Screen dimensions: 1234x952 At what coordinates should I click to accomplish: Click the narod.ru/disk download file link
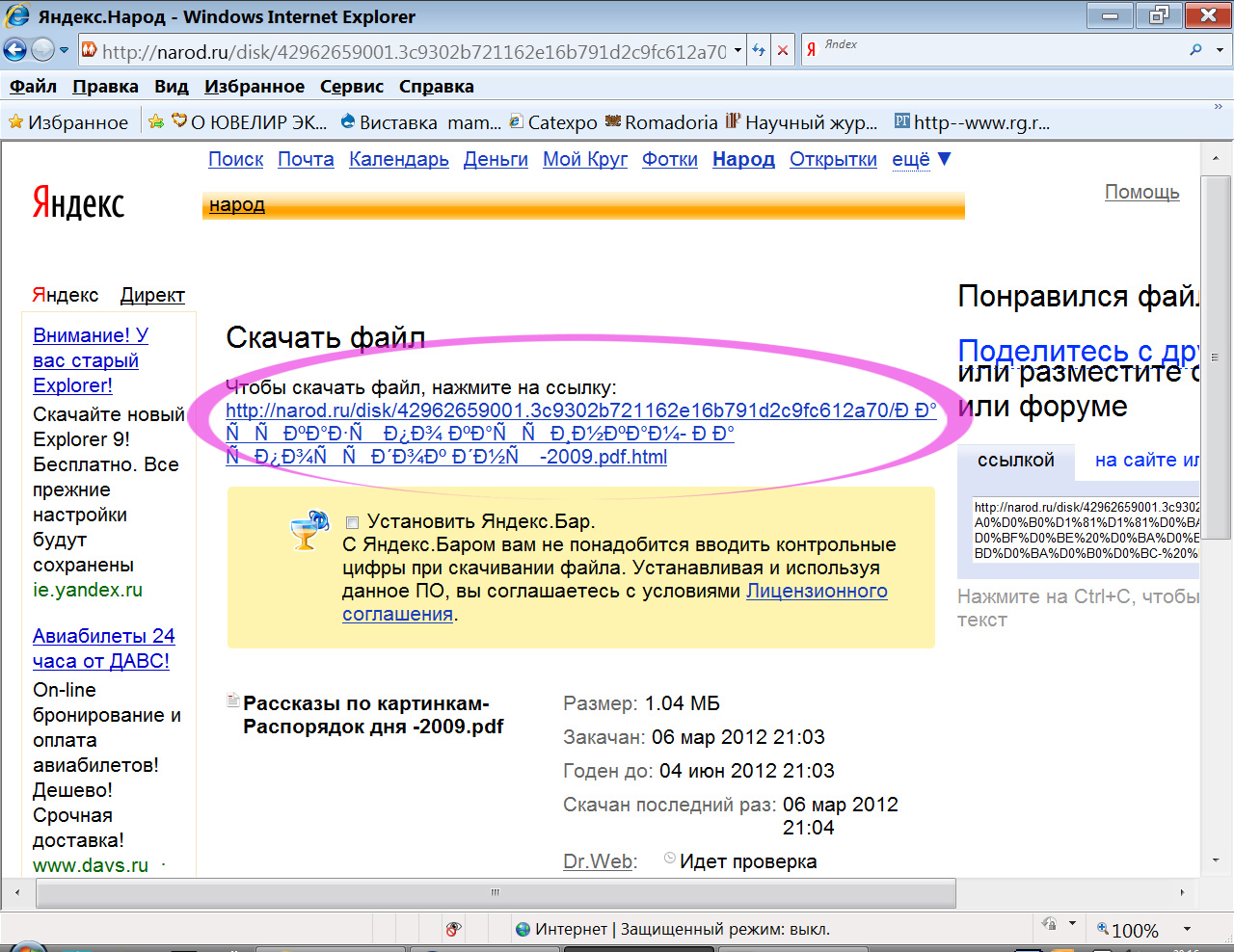pos(580,434)
